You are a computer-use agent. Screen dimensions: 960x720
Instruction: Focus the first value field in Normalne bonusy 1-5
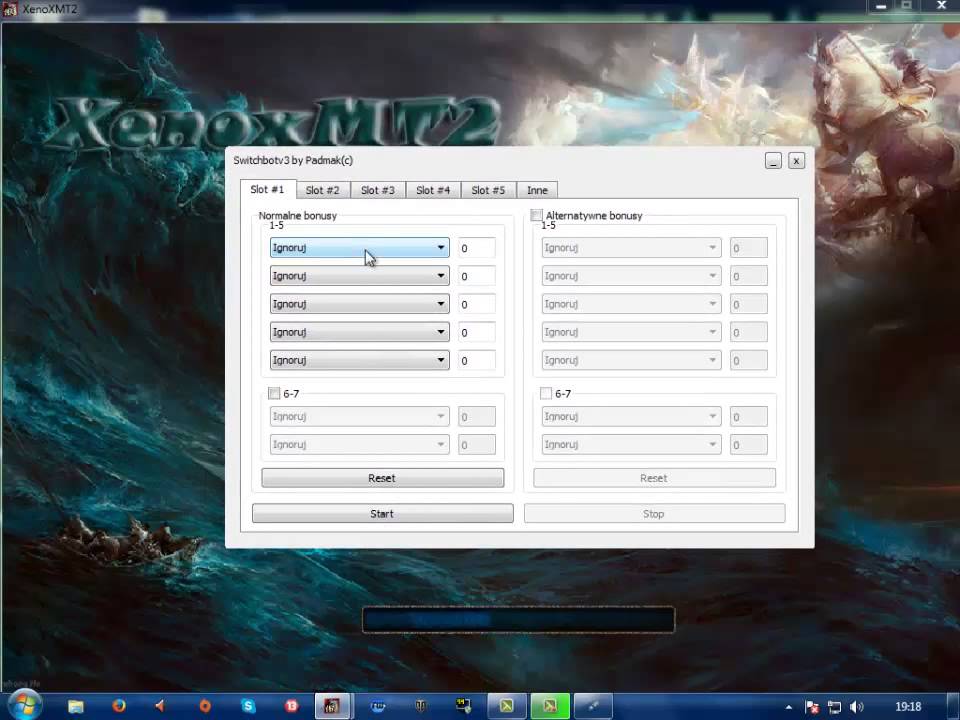476,248
